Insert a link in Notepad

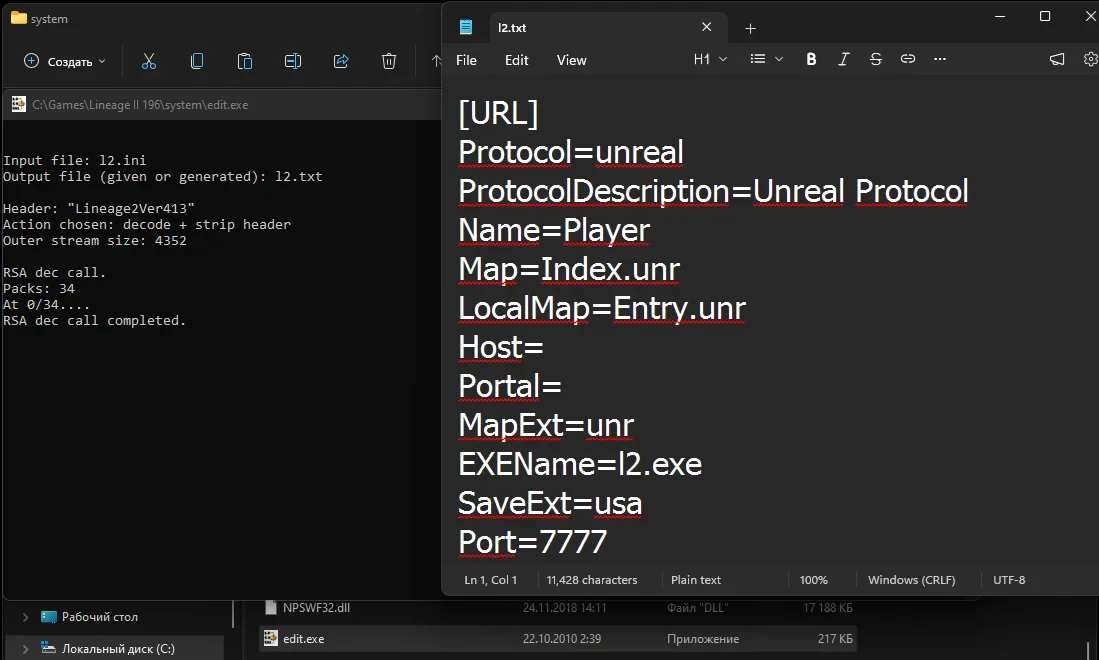[908, 60]
